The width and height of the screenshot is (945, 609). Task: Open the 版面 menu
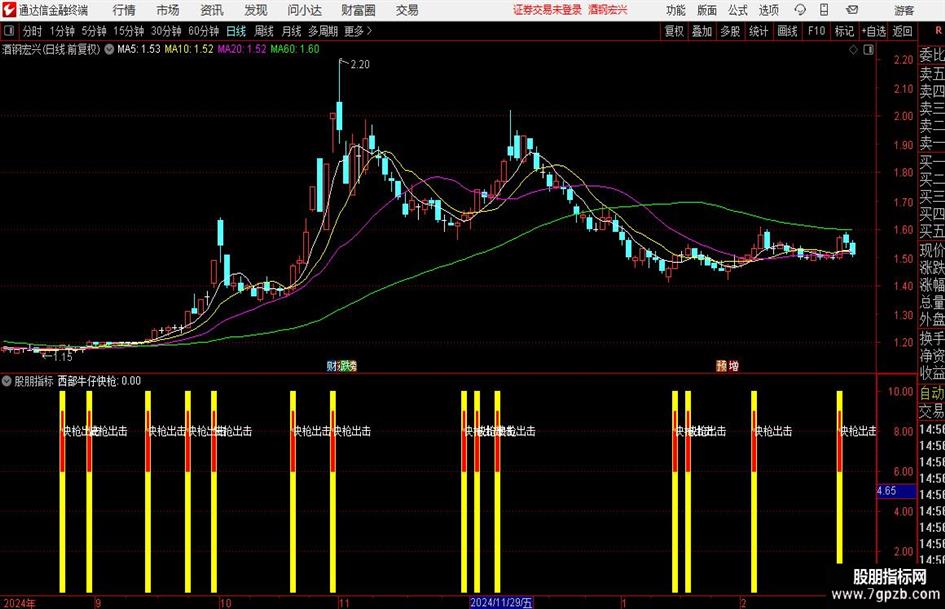(707, 10)
